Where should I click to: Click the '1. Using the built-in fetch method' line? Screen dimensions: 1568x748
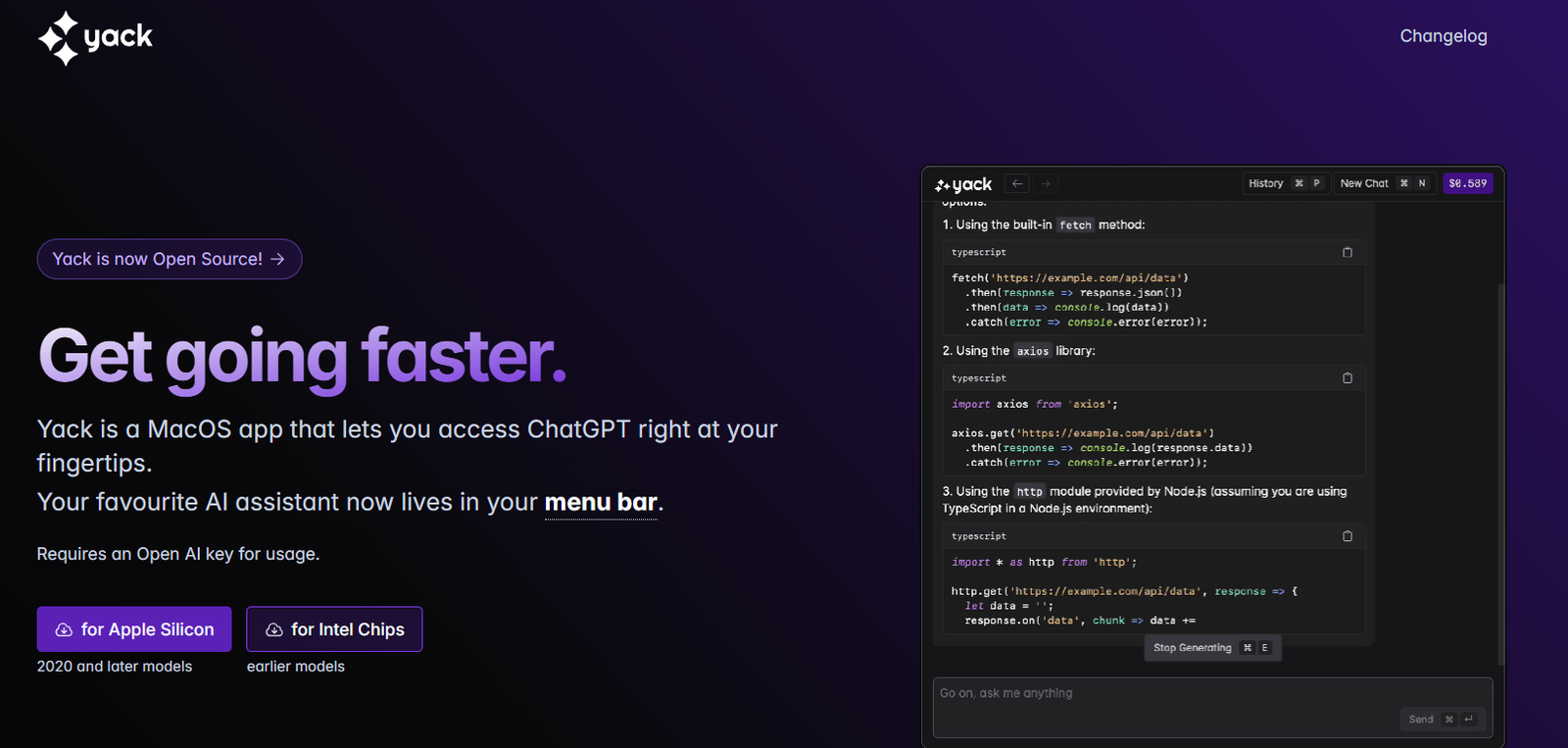point(1044,224)
